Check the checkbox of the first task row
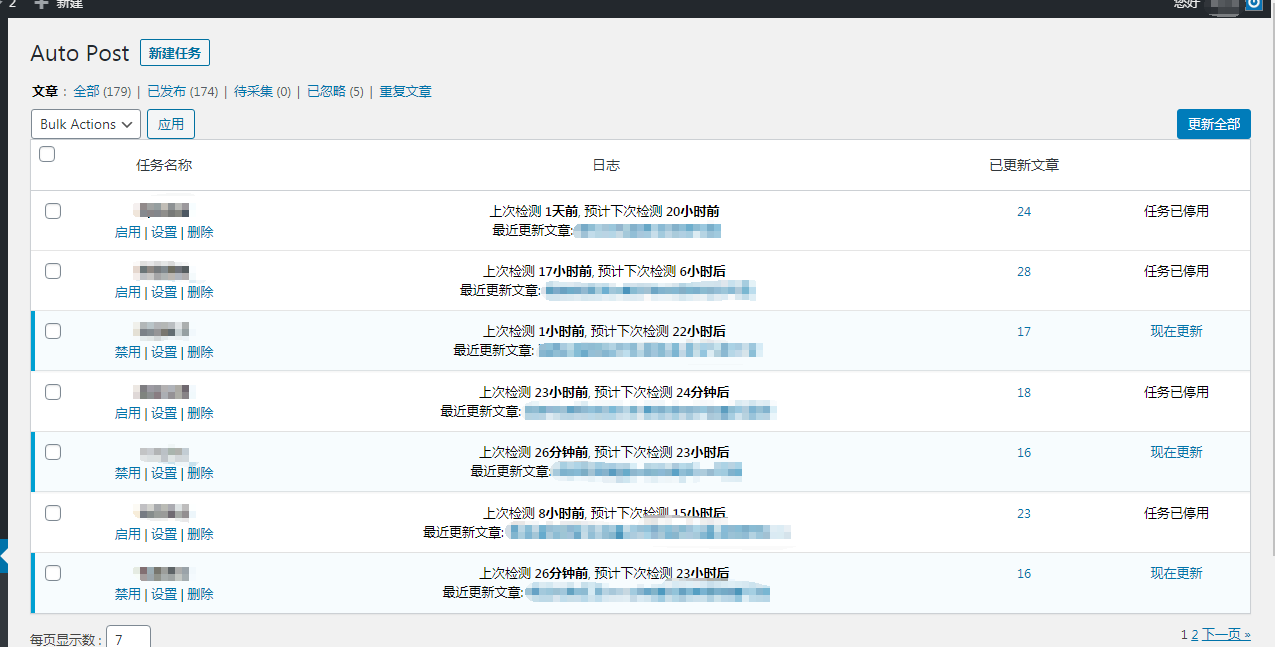 tap(52, 211)
